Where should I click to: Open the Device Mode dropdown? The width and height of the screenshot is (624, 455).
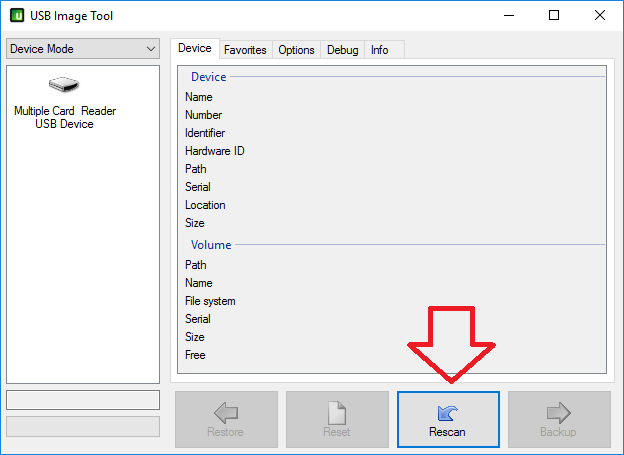pyautogui.click(x=83, y=49)
